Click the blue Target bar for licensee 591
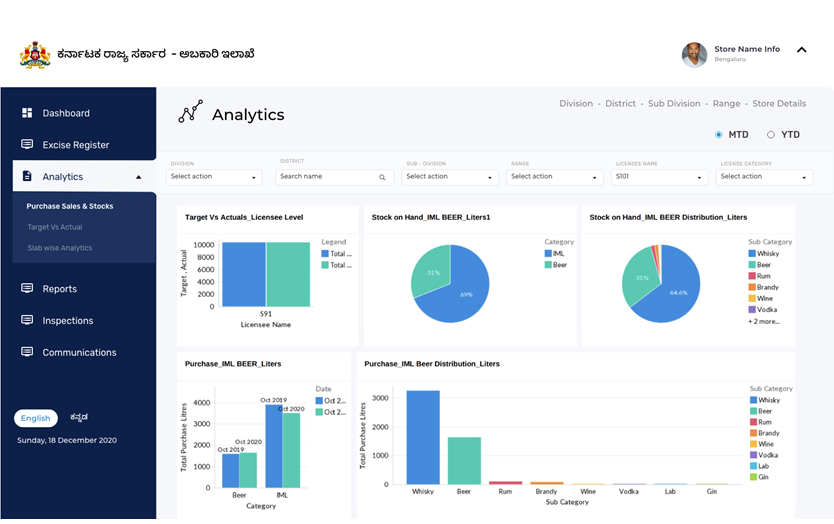Viewport: 834px width, 524px height. pos(244,275)
